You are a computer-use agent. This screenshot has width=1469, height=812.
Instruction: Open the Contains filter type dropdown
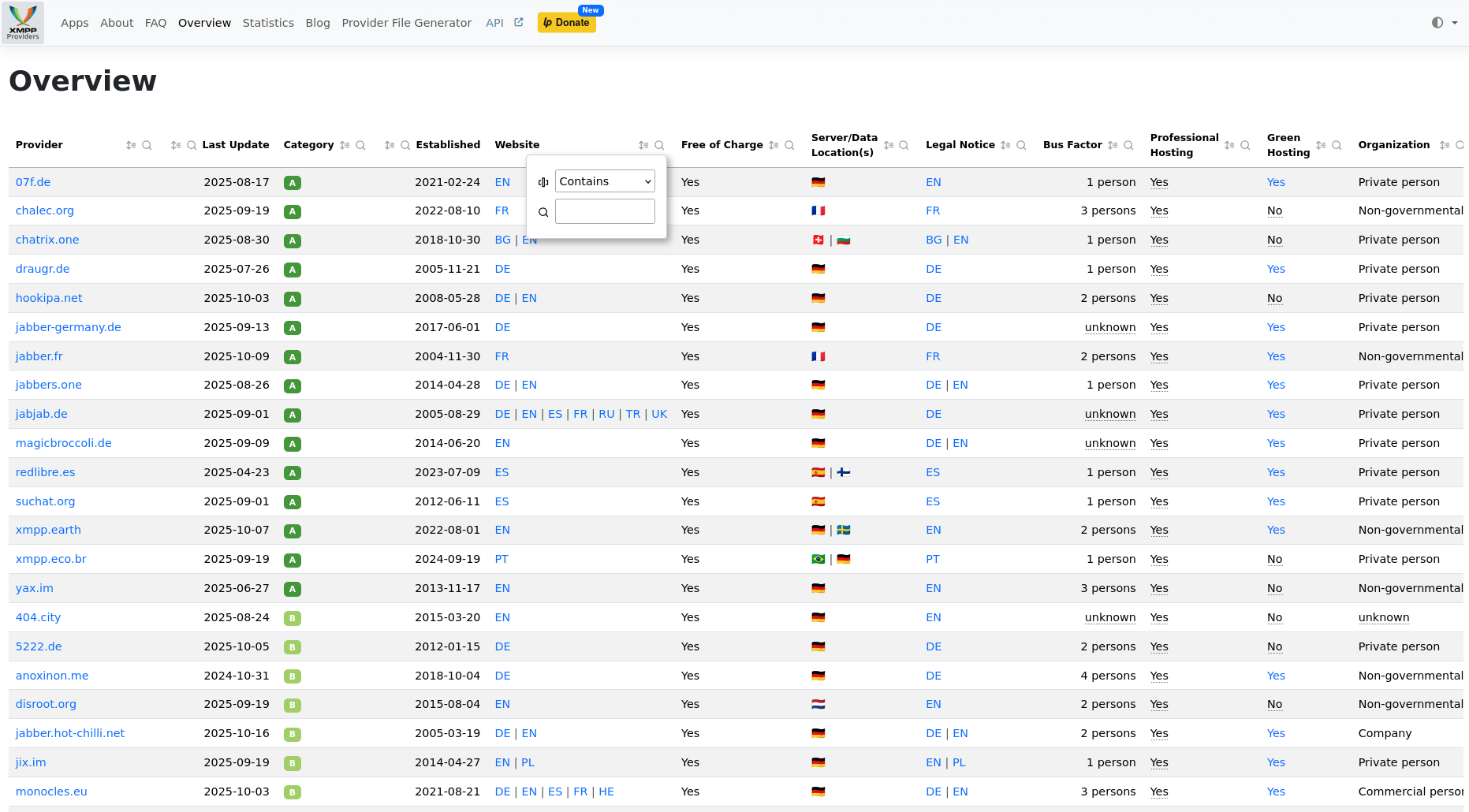click(x=605, y=181)
